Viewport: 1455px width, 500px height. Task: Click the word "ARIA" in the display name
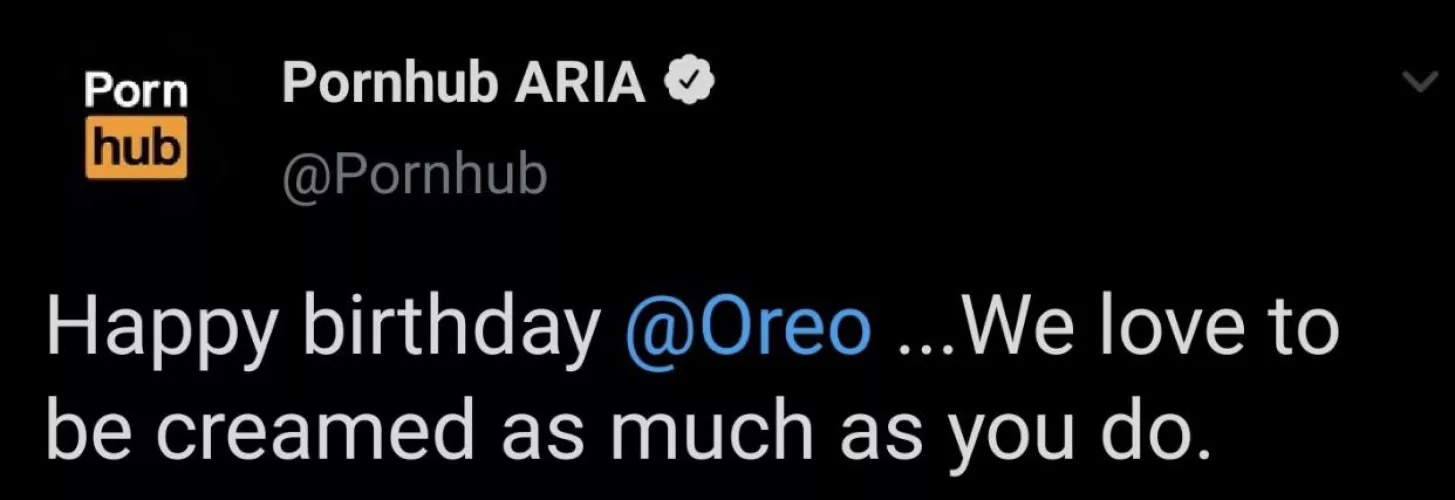[580, 85]
